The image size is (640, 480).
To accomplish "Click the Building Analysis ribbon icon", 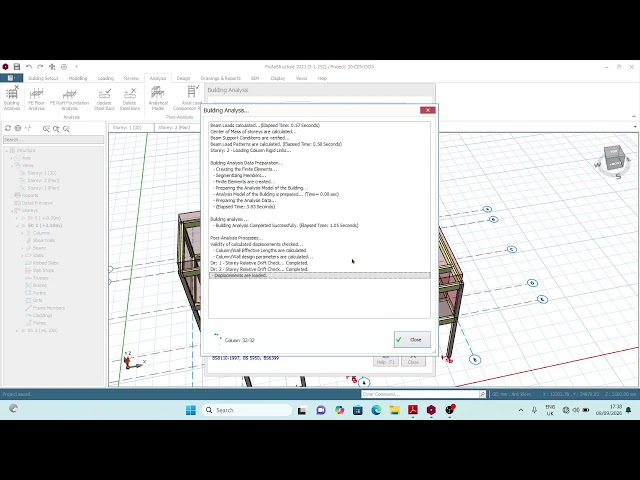I will tap(12, 98).
